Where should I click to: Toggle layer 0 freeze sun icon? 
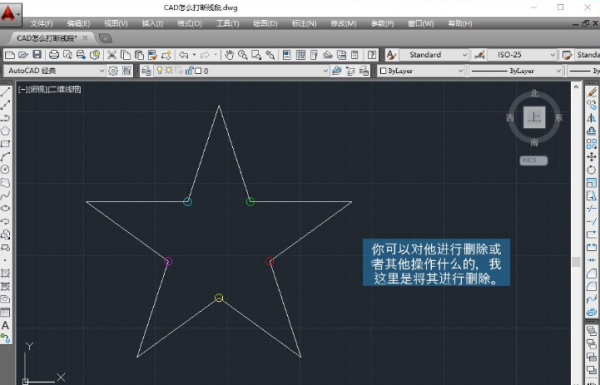[x=169, y=70]
